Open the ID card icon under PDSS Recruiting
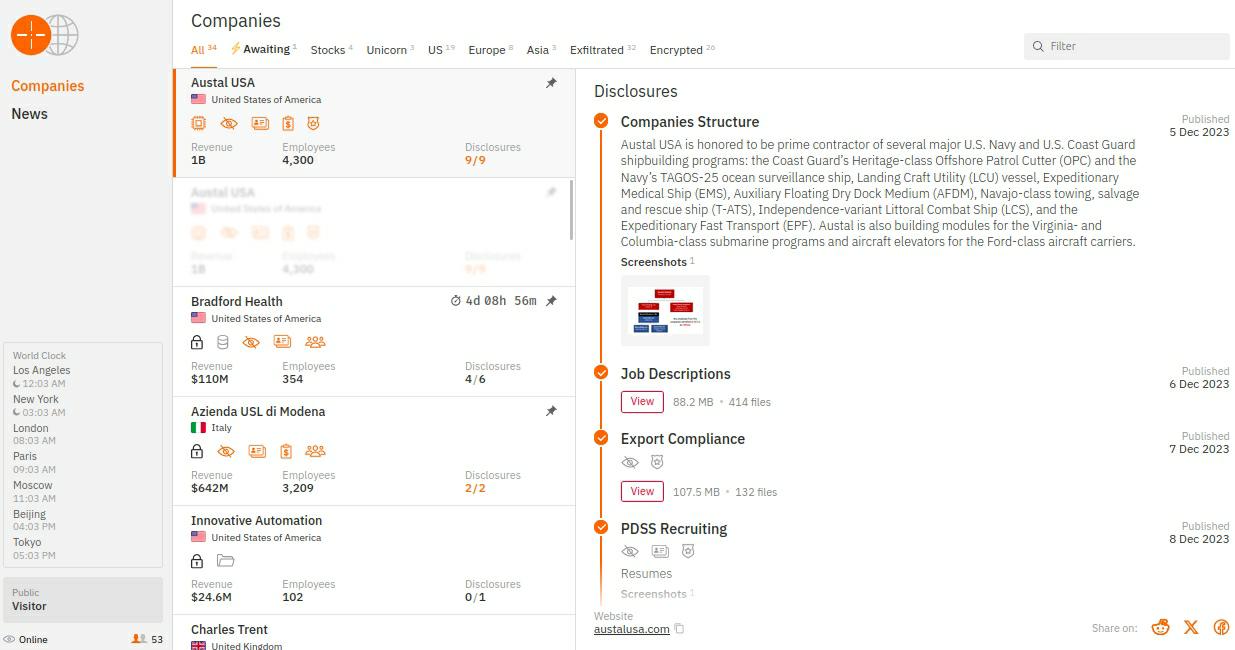The image size is (1235, 650). pos(660,551)
